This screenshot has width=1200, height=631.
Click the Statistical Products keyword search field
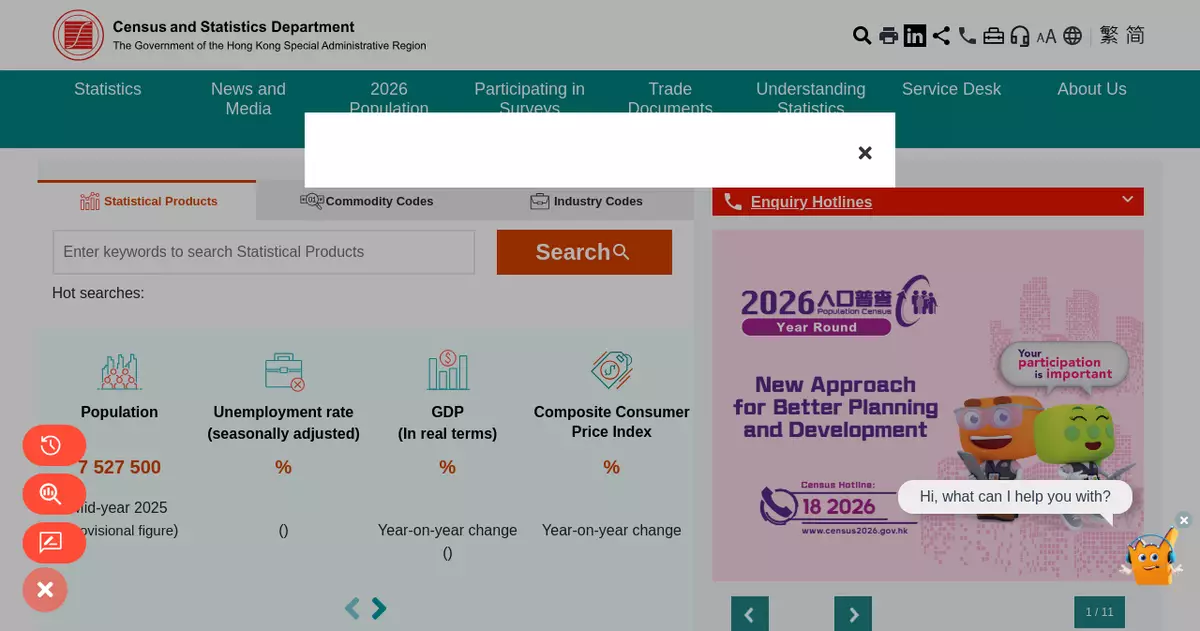click(264, 252)
